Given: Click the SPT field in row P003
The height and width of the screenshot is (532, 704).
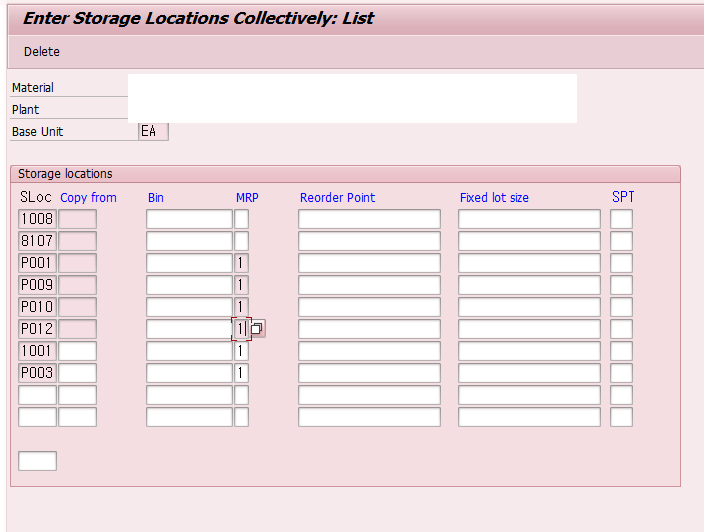Looking at the screenshot, I should point(621,373).
